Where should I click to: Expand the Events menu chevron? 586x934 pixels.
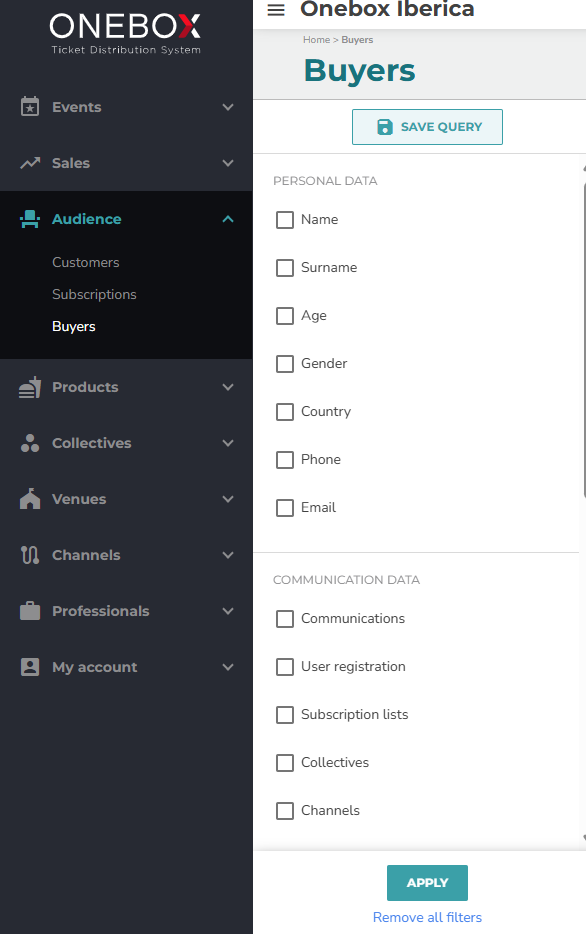tap(227, 107)
